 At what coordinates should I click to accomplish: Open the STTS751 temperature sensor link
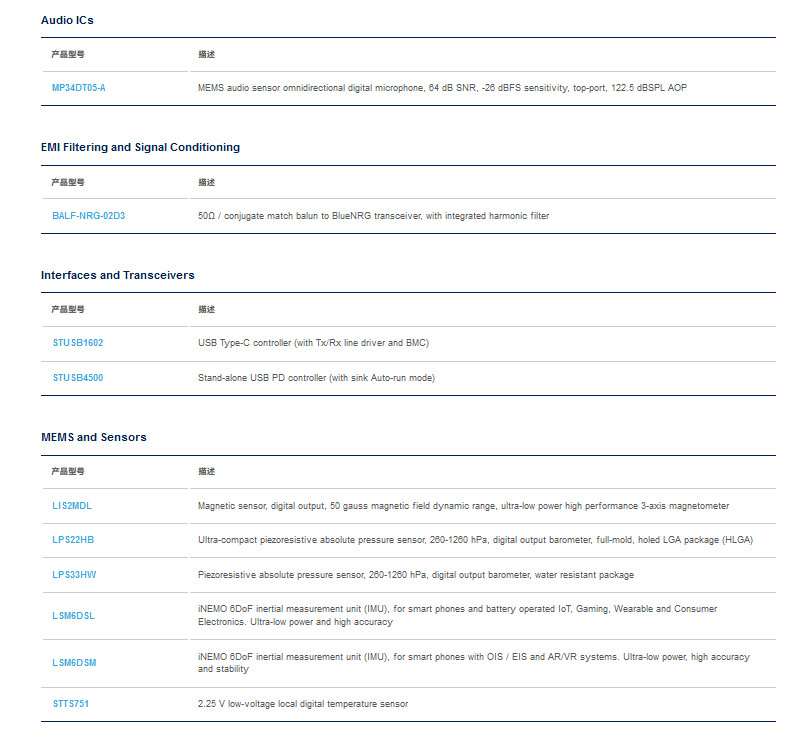[71, 704]
